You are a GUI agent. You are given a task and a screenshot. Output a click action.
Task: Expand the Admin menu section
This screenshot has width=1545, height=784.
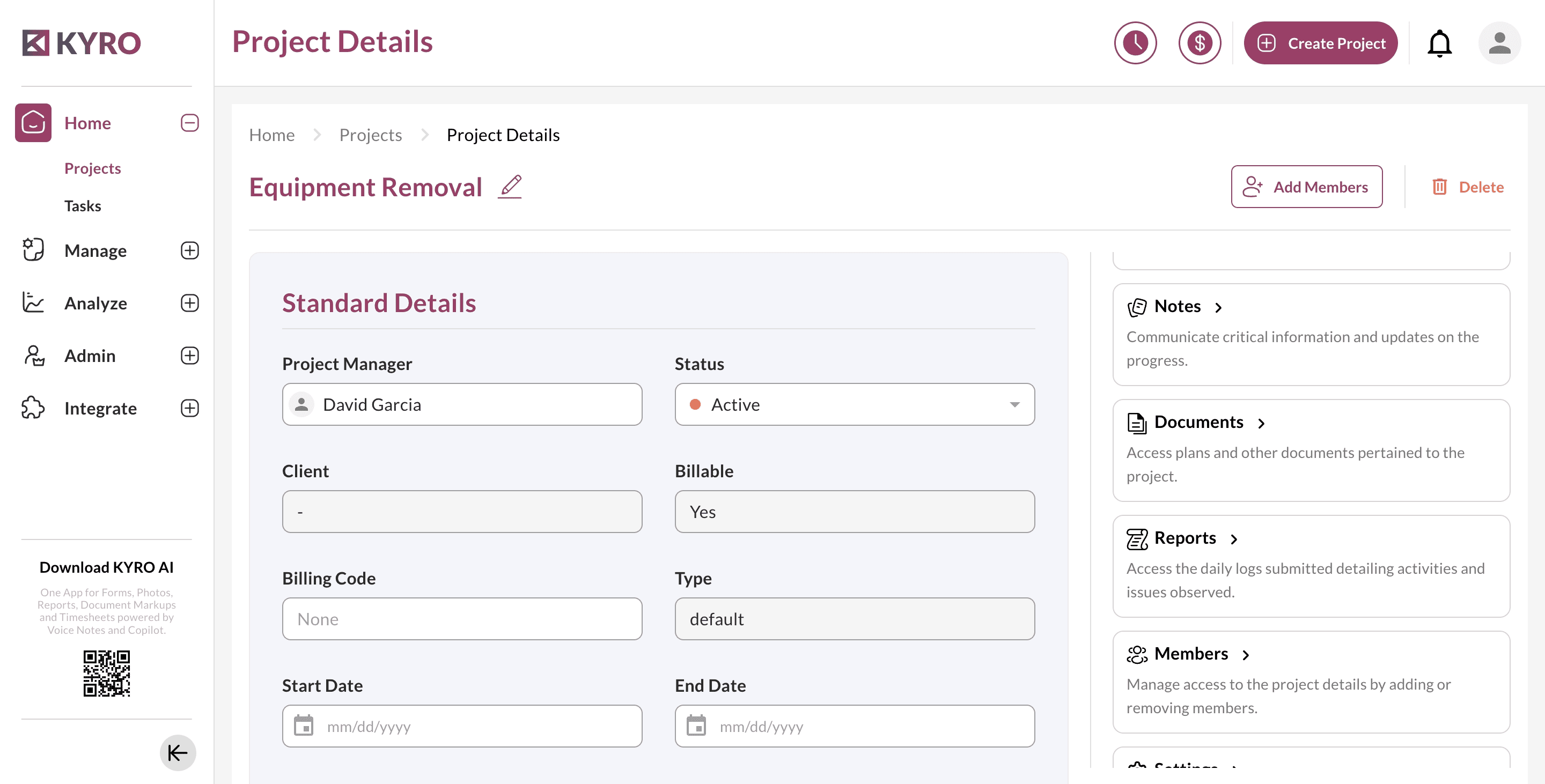pos(189,356)
